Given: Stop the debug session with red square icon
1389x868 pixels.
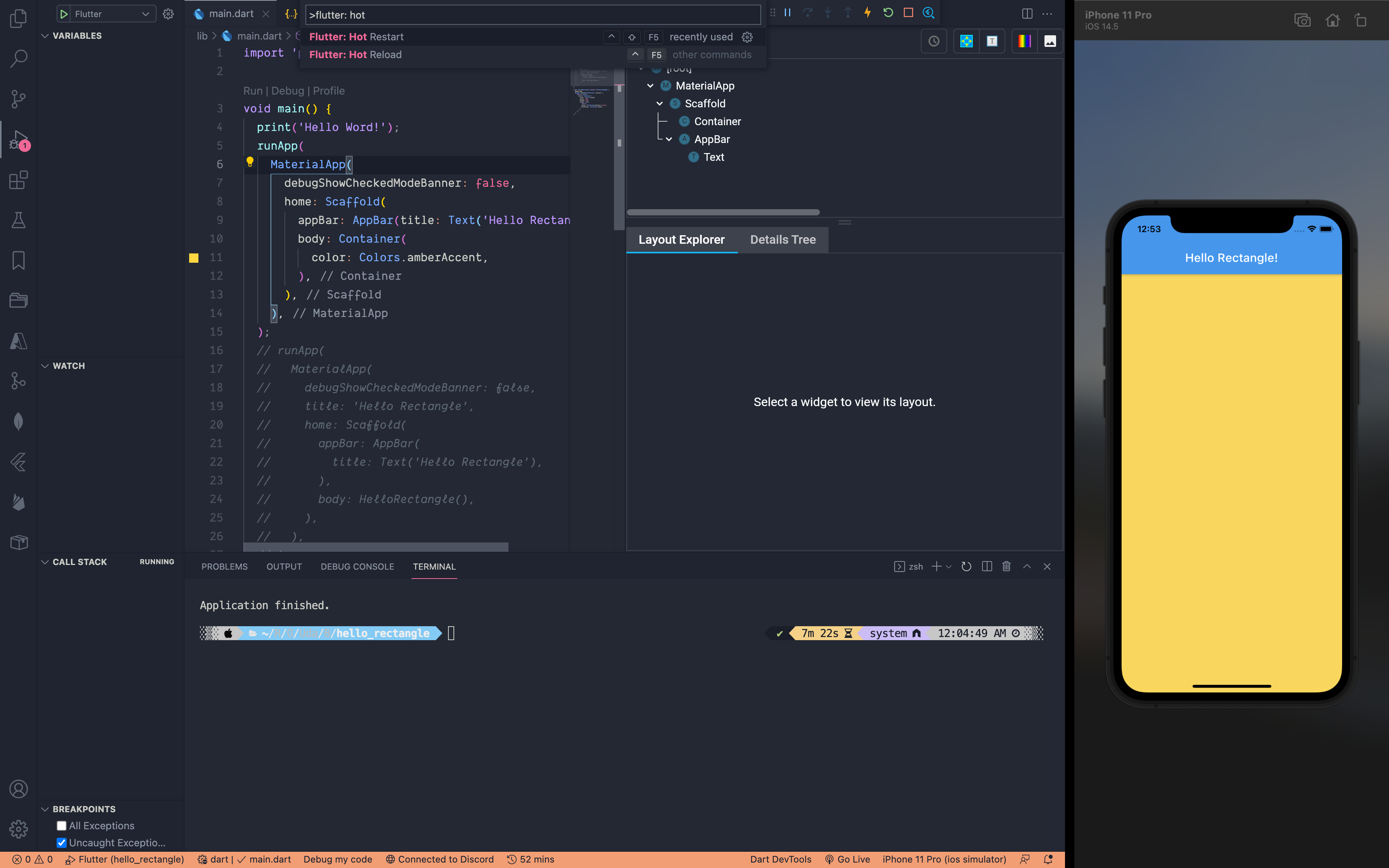Looking at the screenshot, I should pos(908,12).
